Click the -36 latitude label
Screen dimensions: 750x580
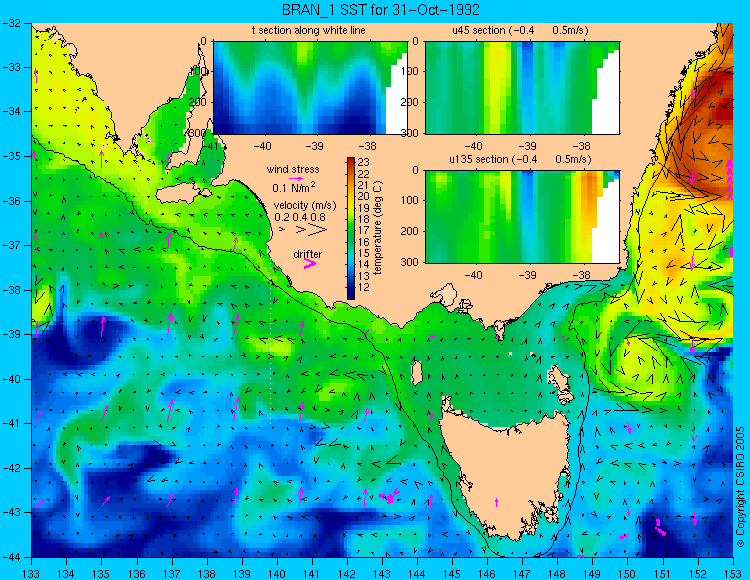click(x=10, y=201)
